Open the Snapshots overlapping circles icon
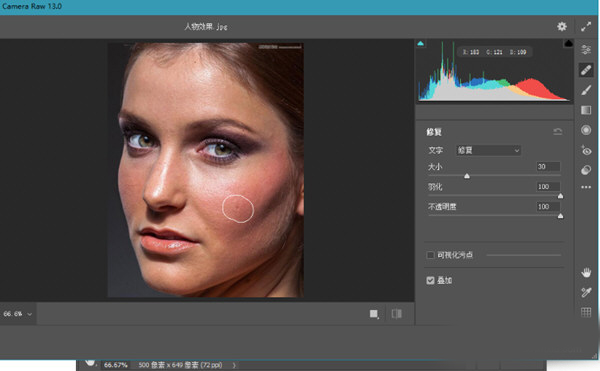 coord(586,170)
